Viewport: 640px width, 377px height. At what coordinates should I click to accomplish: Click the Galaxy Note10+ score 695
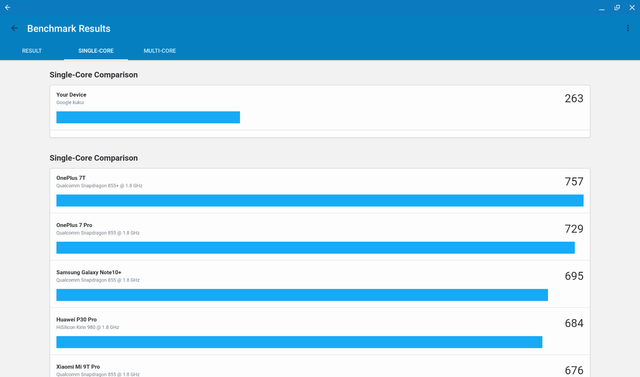pyautogui.click(x=574, y=276)
